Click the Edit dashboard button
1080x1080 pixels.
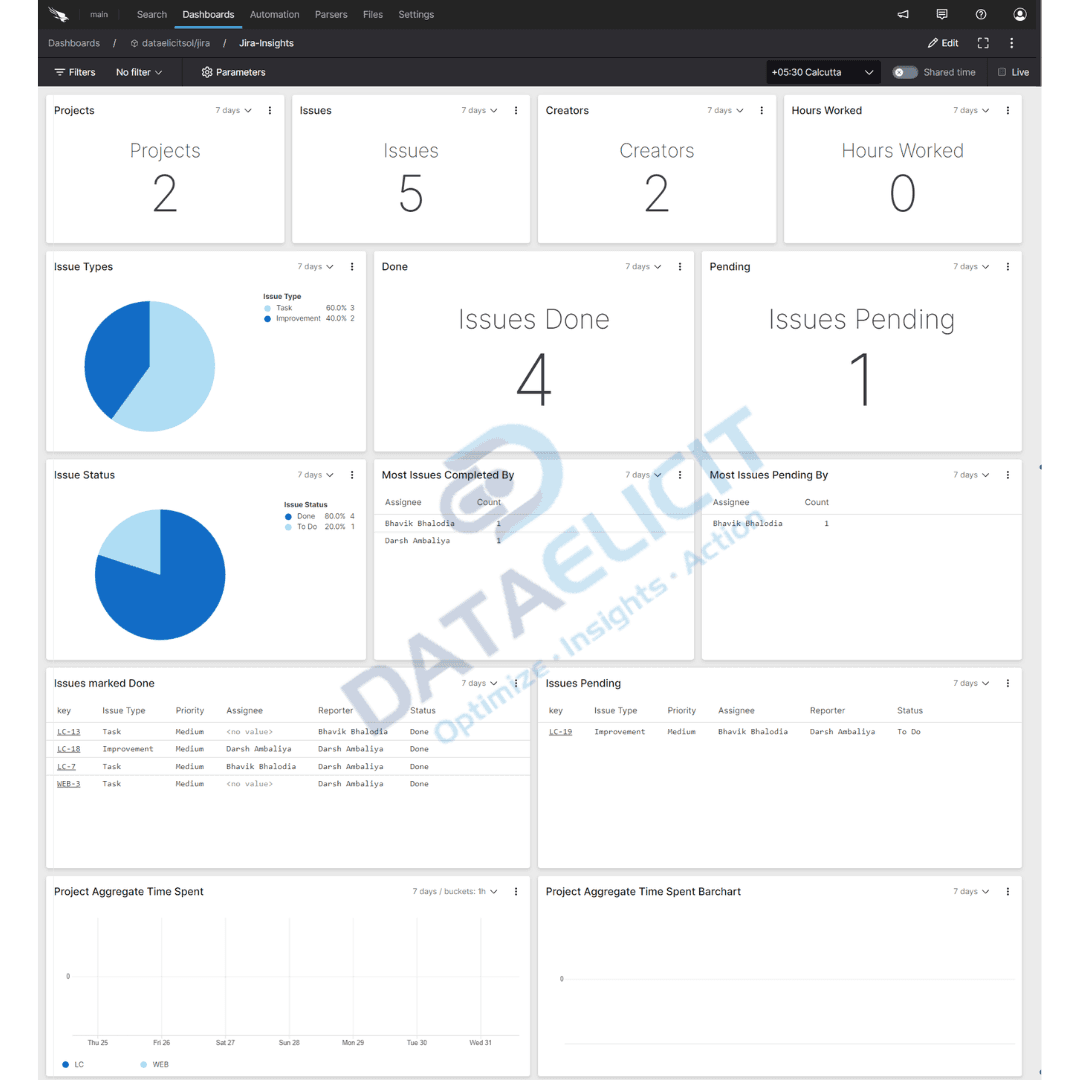pyautogui.click(x=941, y=43)
